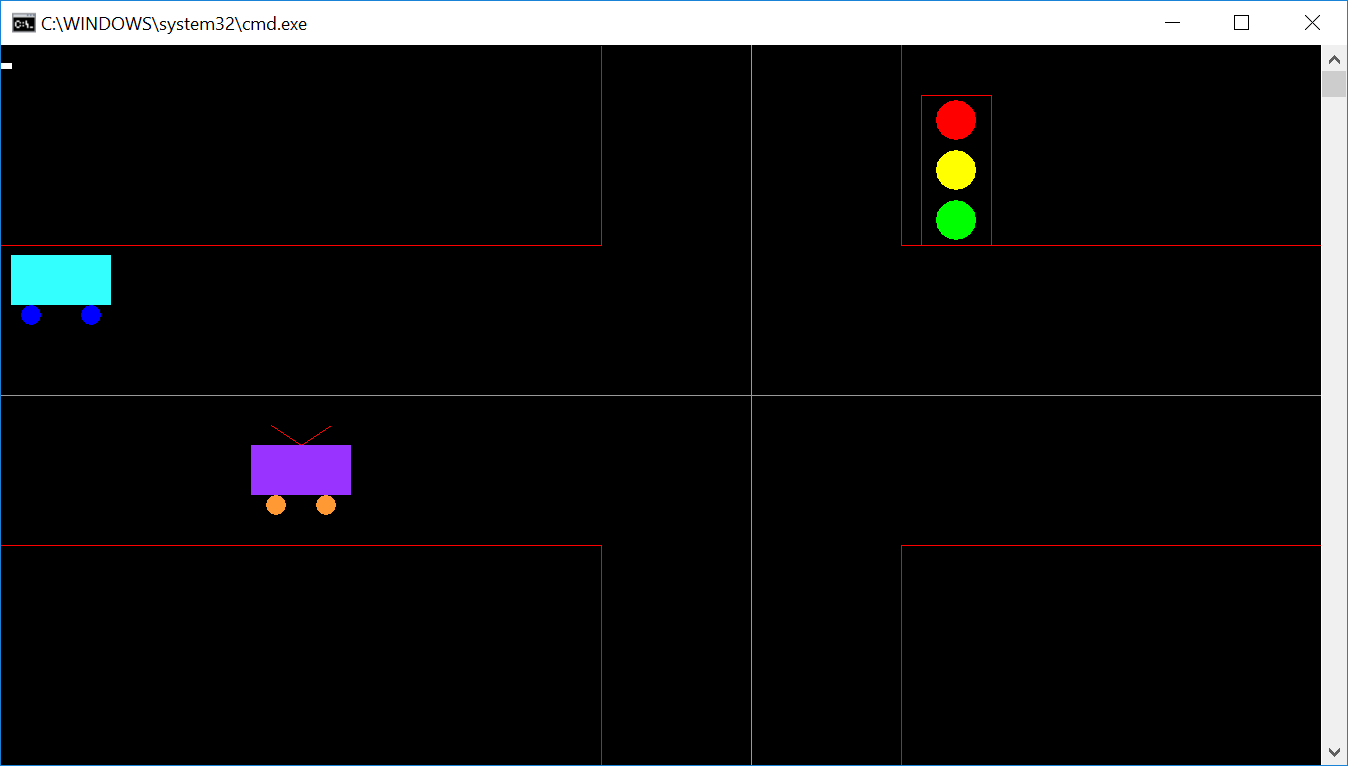The width and height of the screenshot is (1348, 766).
Task: Click the left blue wheel of cyan car
Action: 31,315
